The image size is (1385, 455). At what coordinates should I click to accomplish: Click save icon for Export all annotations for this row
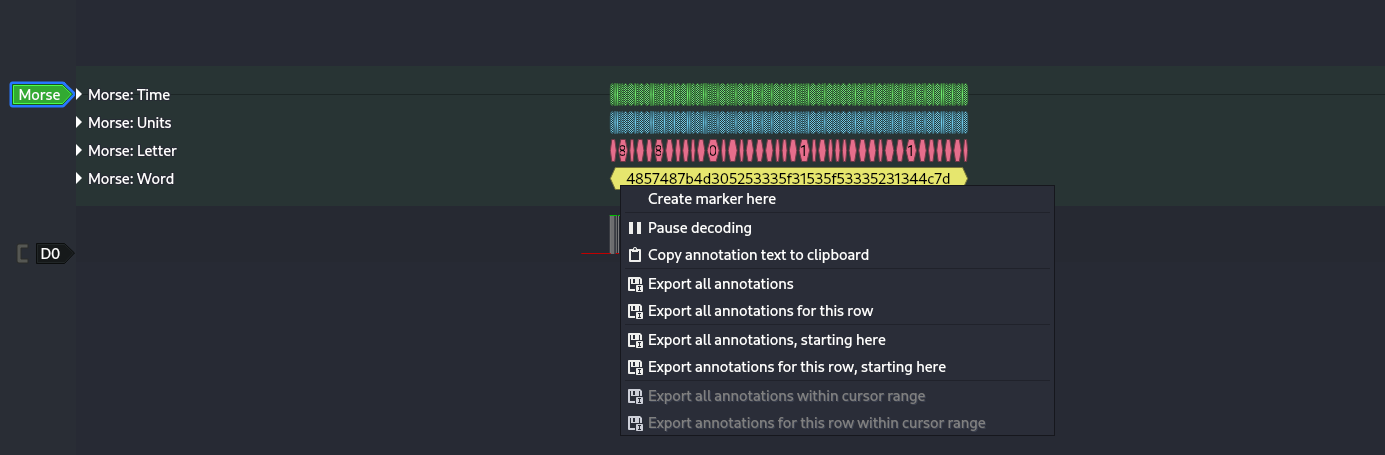pyautogui.click(x=634, y=311)
